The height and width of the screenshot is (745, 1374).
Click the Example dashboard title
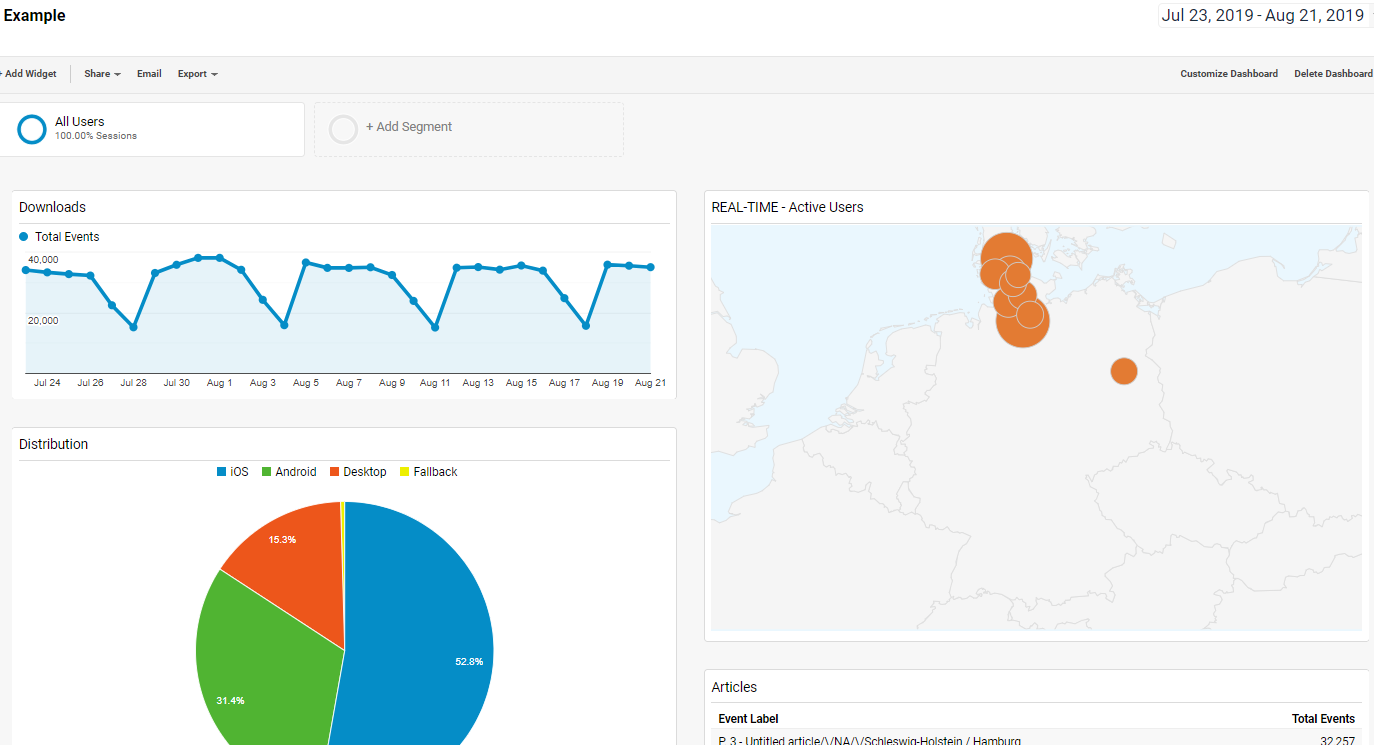(x=34, y=16)
